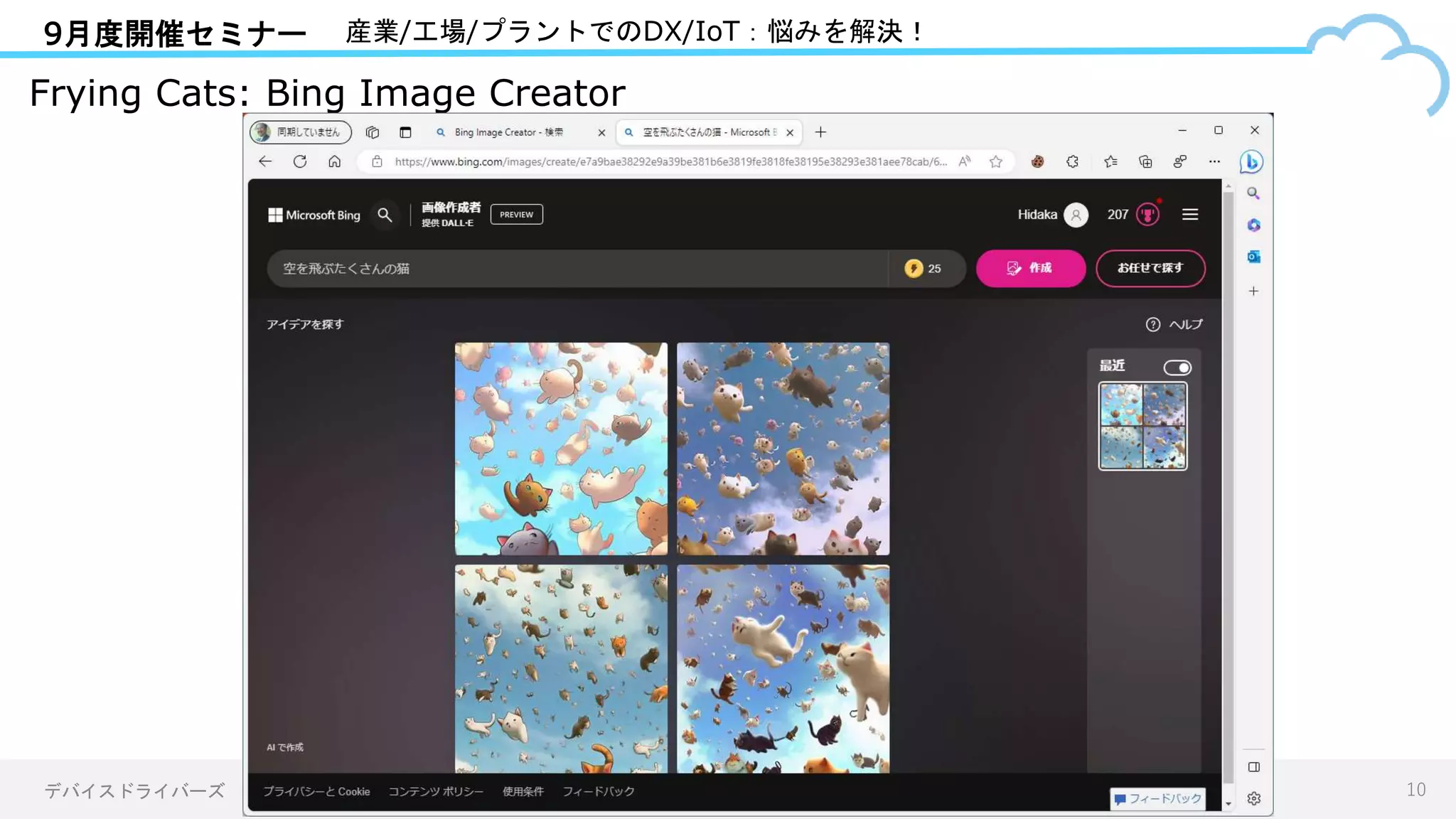Toggle the 最近 recent switch
This screenshot has width=1456, height=819.
tap(1177, 368)
